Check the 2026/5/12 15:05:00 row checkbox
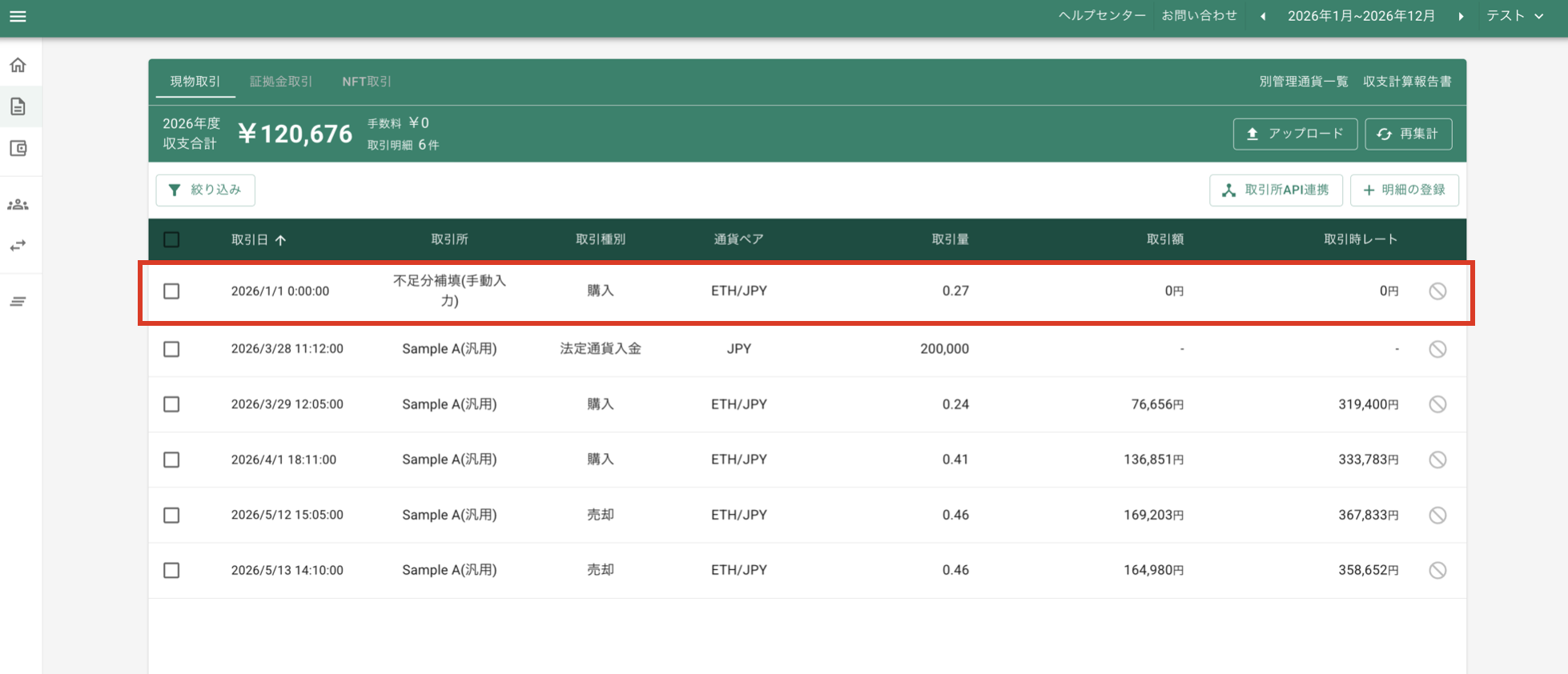Screen dimensions: 1568x674 [x=171, y=515]
